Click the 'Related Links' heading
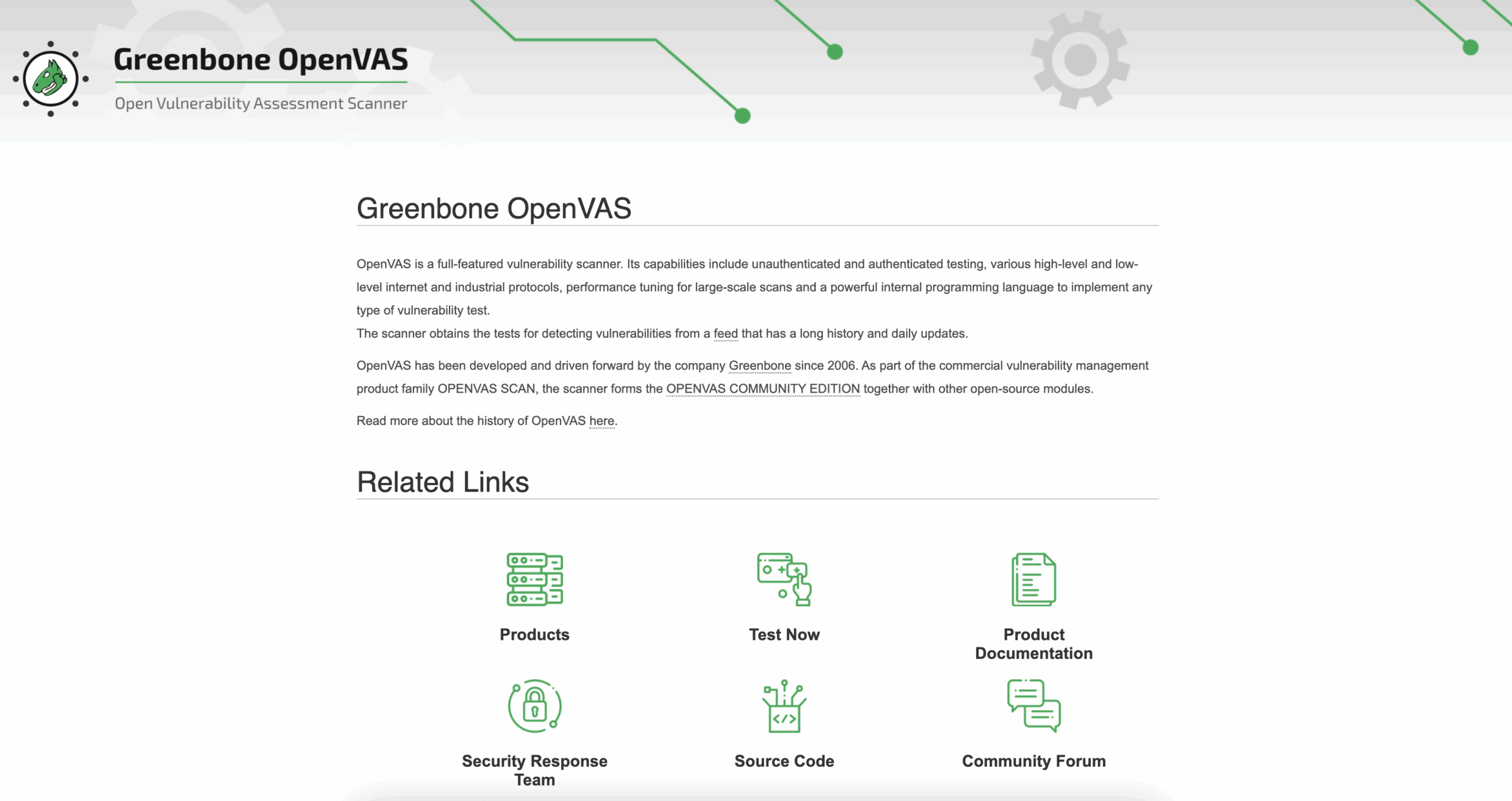This screenshot has width=1512, height=801. tap(442, 482)
